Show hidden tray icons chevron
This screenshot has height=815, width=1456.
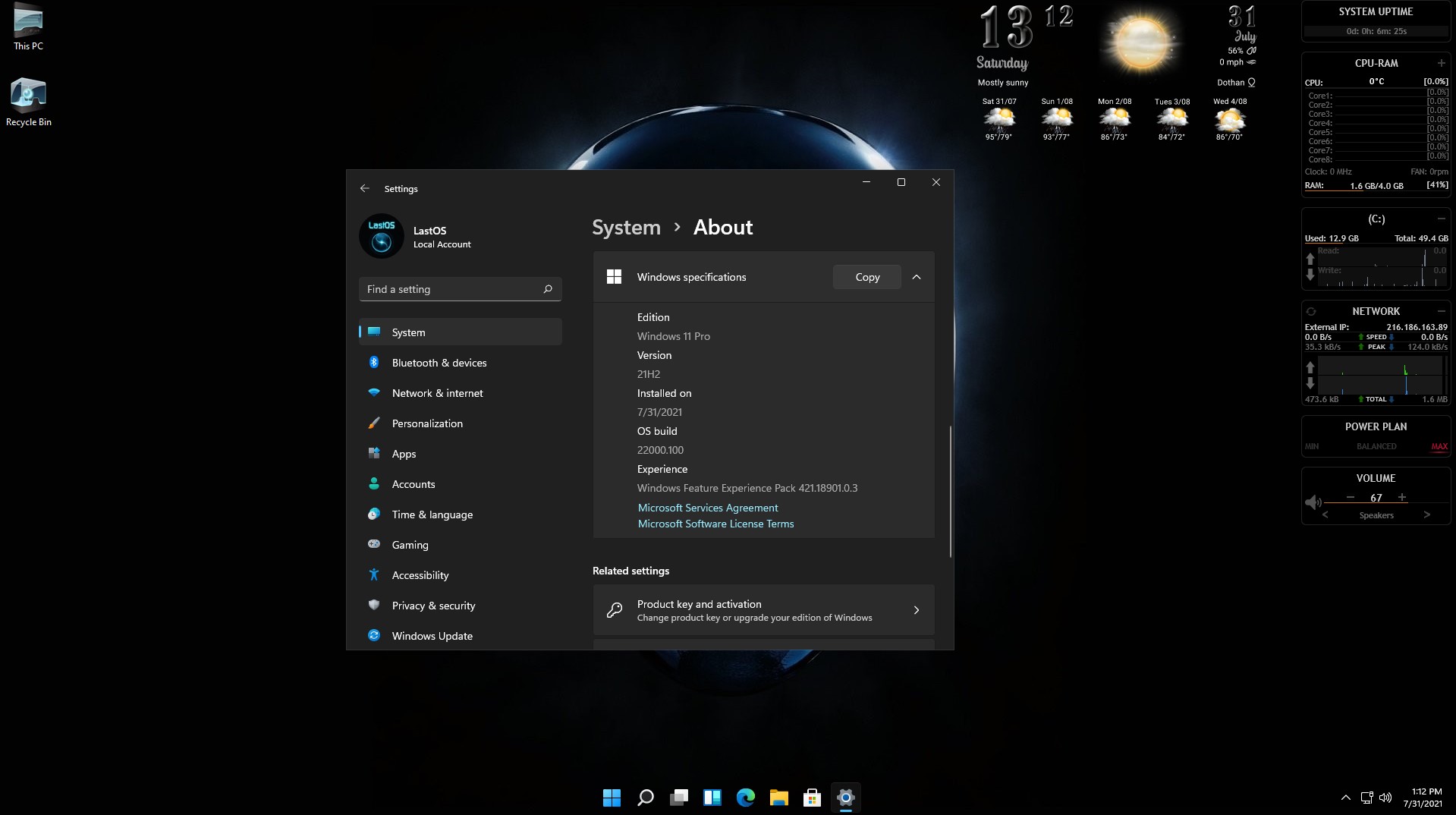click(1345, 798)
